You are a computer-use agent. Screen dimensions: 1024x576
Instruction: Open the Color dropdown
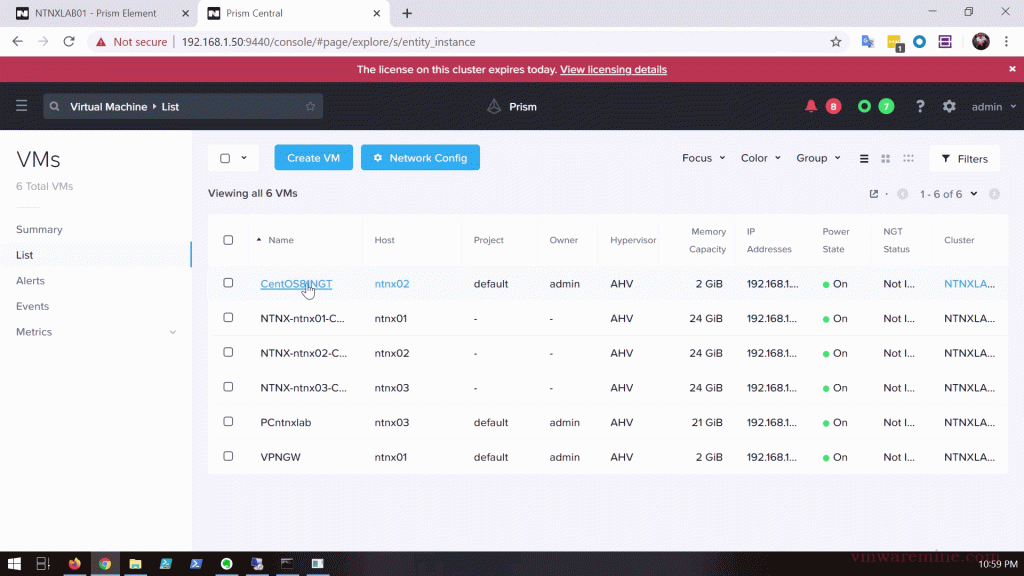pyautogui.click(x=761, y=158)
